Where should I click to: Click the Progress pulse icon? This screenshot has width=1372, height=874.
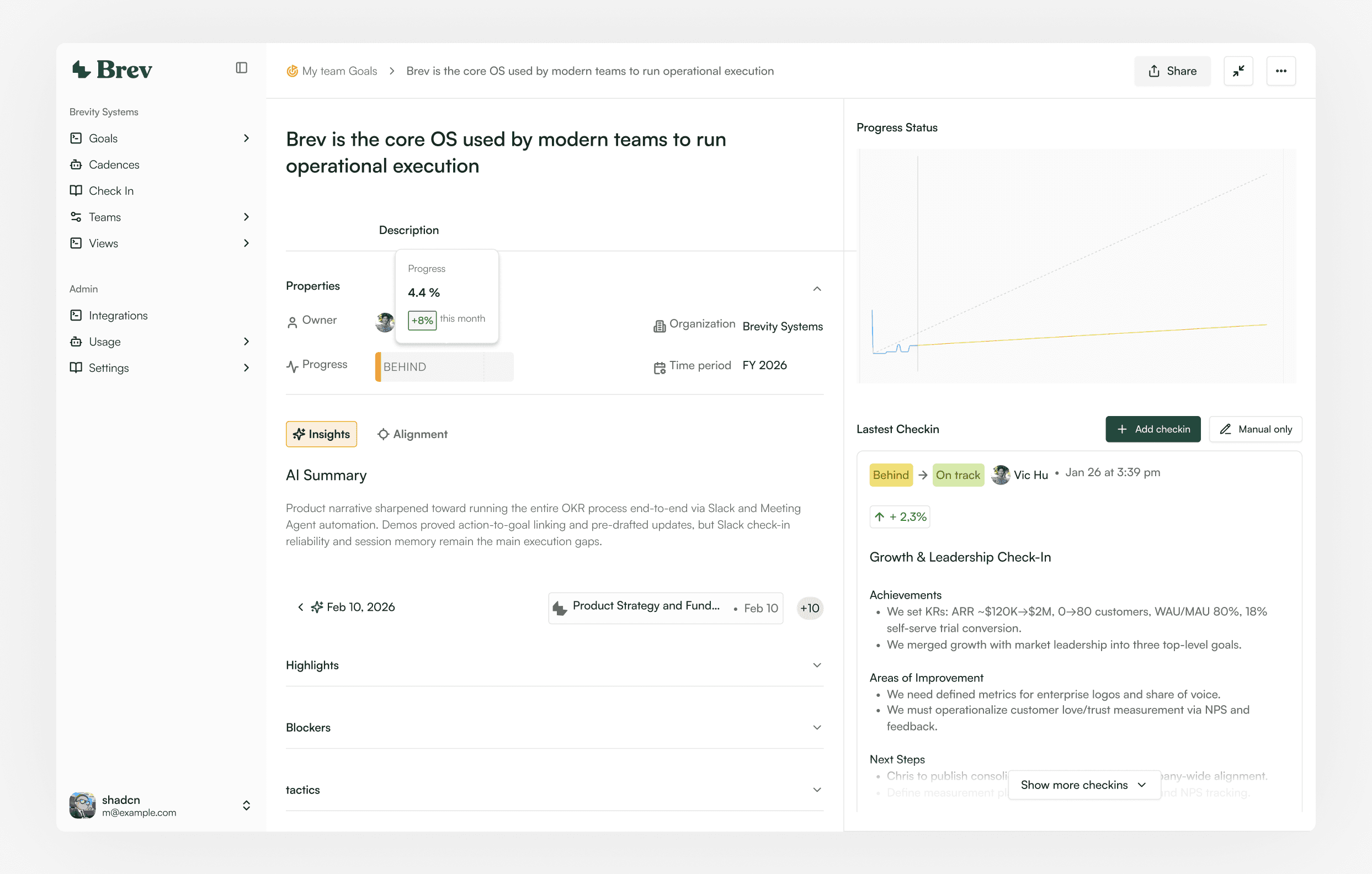(293, 366)
